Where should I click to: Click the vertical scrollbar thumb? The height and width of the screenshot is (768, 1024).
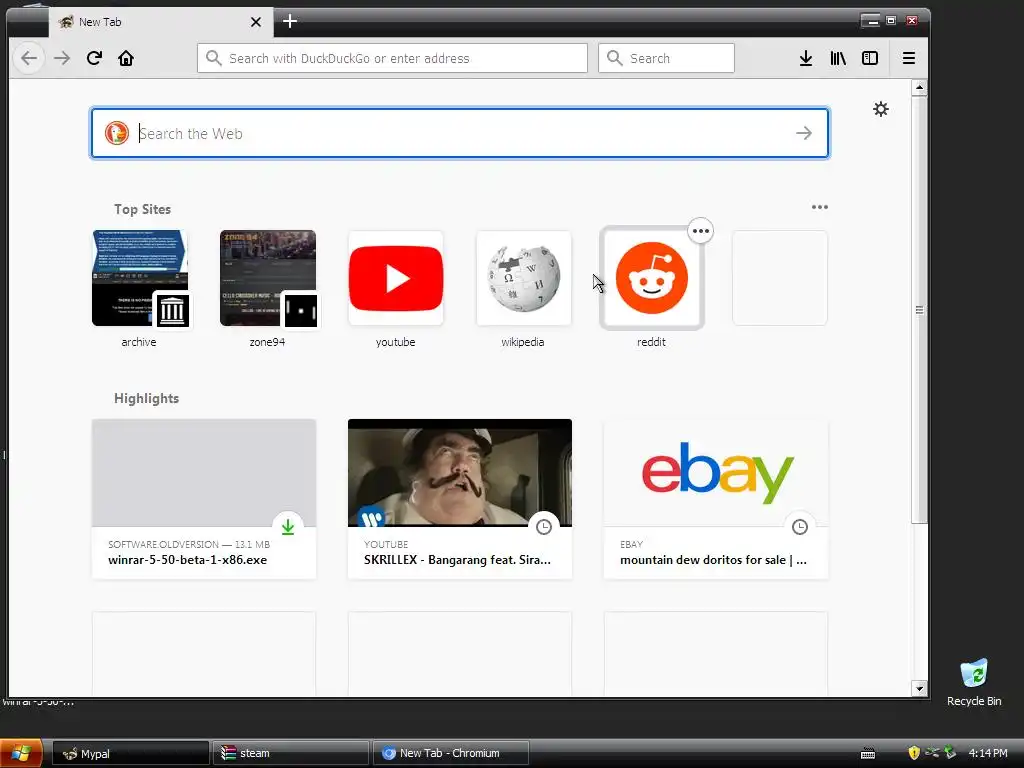tap(920, 310)
